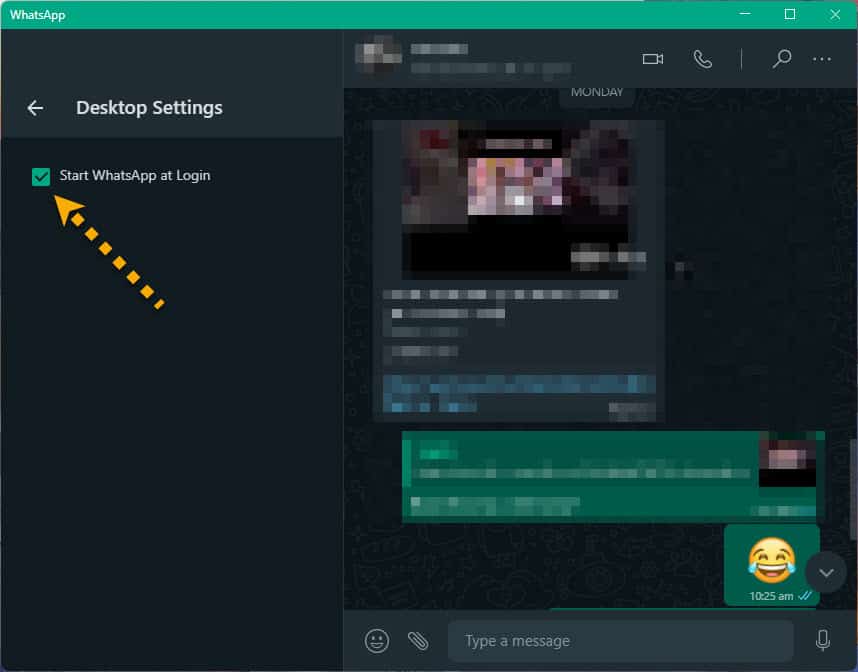Screen dimensions: 858x672
Task: Record a voice message with microphone
Action: pos(823,640)
